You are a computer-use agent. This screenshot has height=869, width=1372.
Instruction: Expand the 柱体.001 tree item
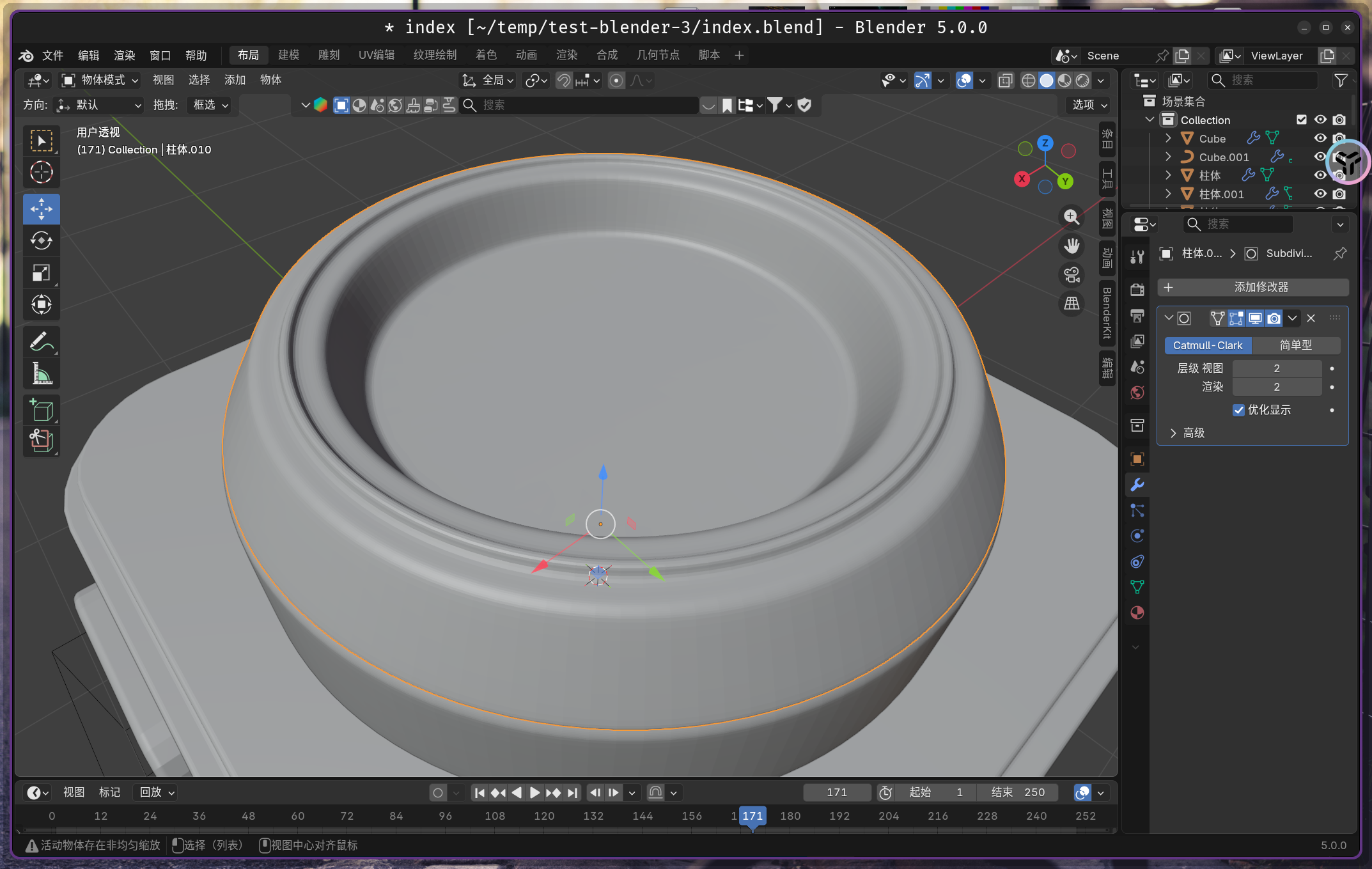tap(1168, 194)
